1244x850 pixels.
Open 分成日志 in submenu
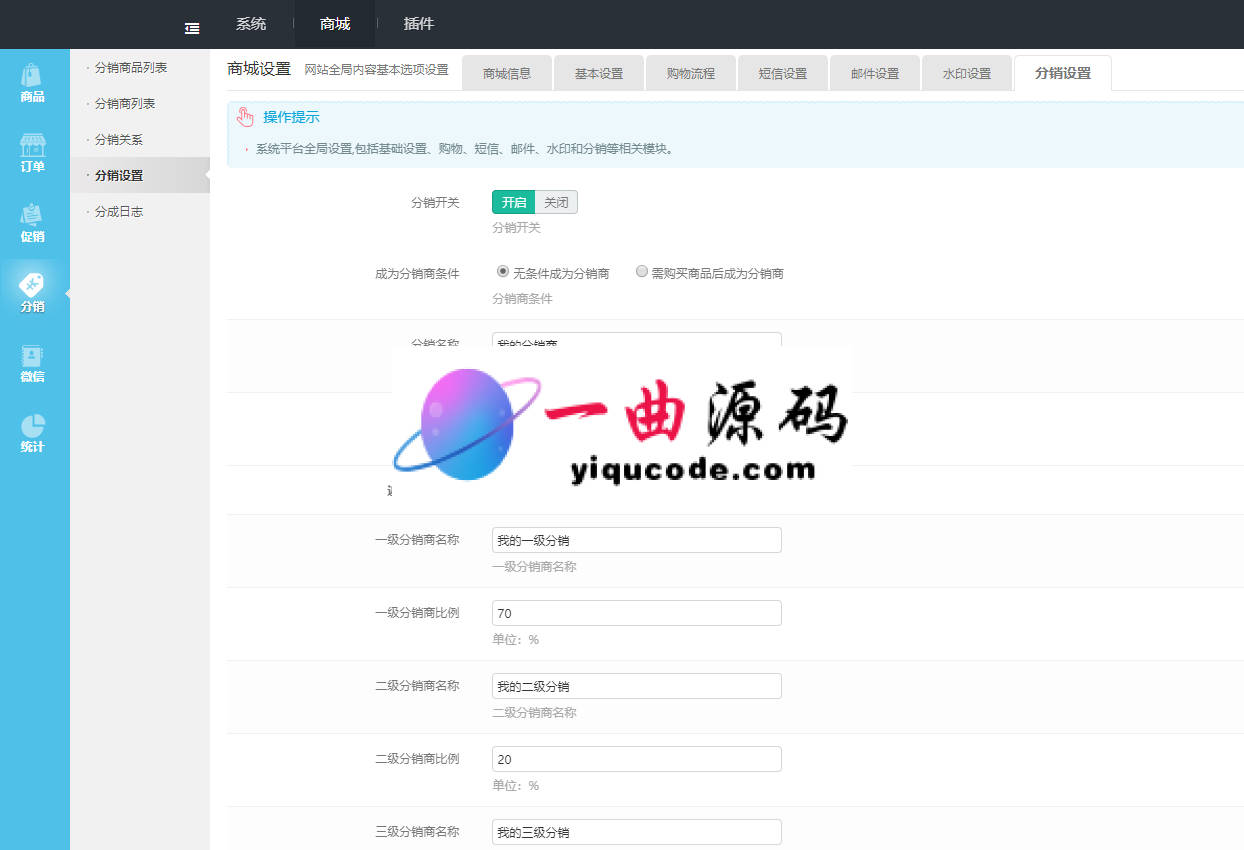point(119,212)
